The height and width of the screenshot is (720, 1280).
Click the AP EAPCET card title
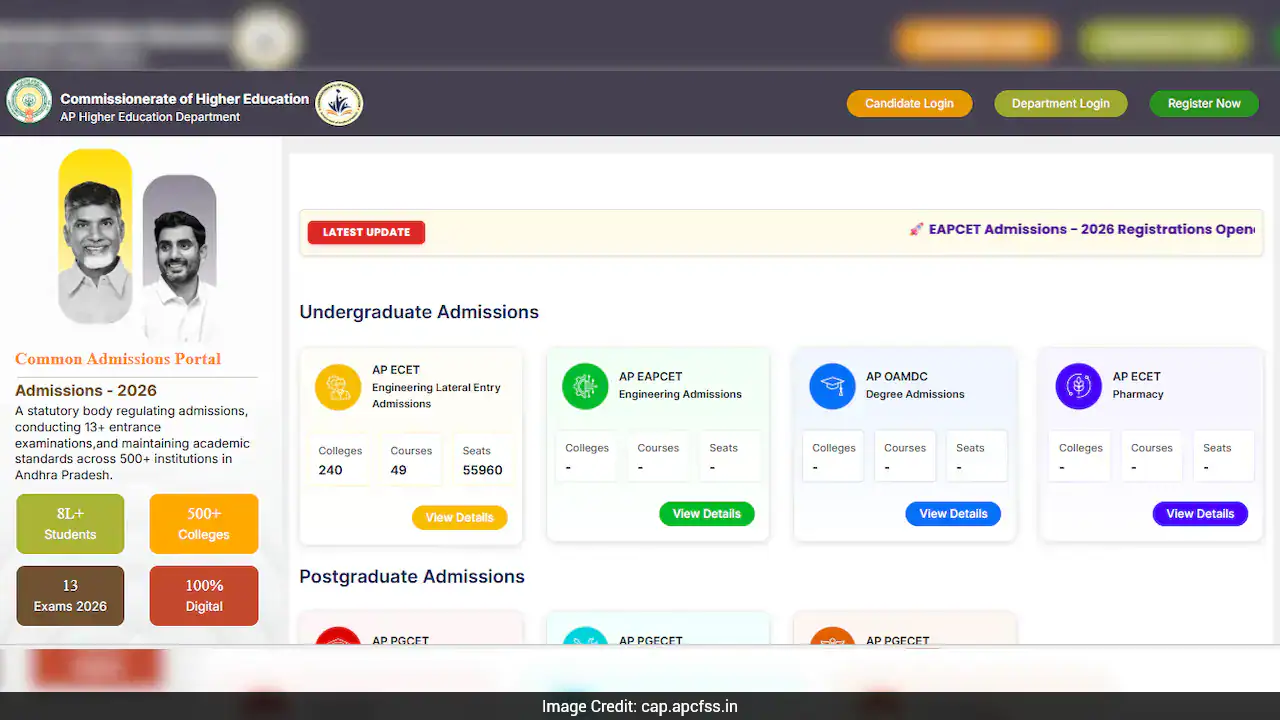point(651,377)
